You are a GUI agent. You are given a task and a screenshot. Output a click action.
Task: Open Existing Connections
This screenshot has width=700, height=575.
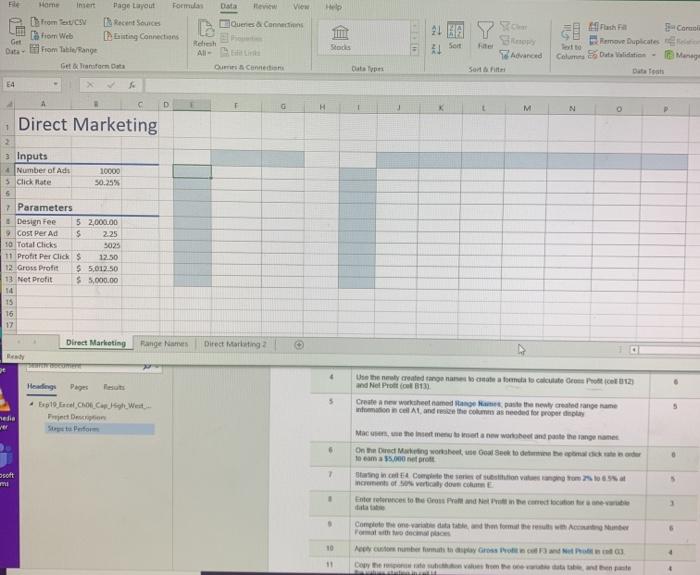pos(141,36)
